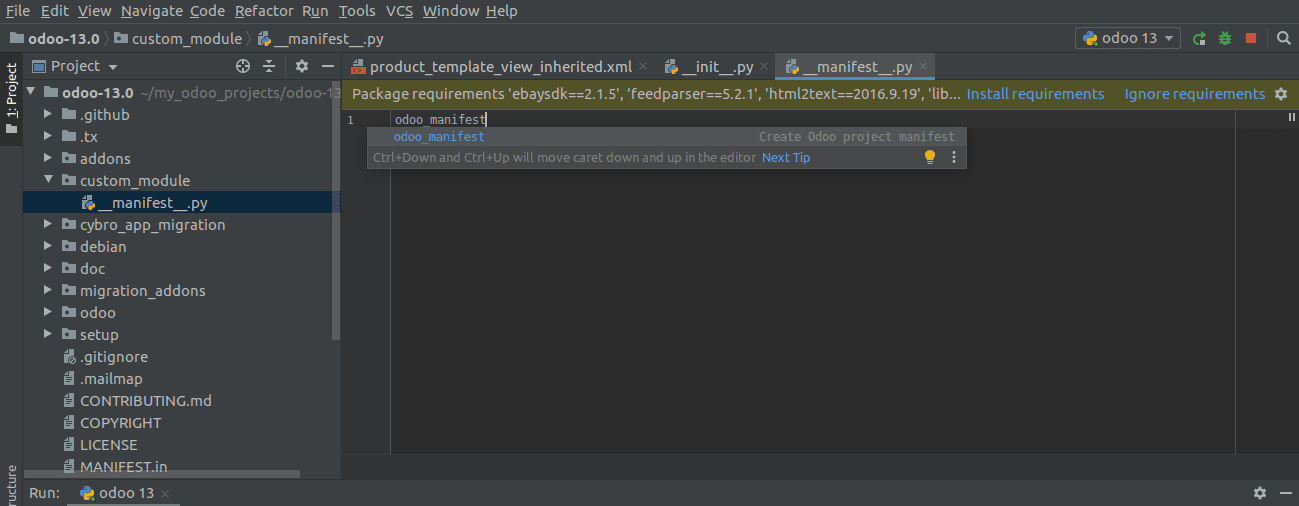
Task: Open the Tools menu
Action: click(357, 11)
